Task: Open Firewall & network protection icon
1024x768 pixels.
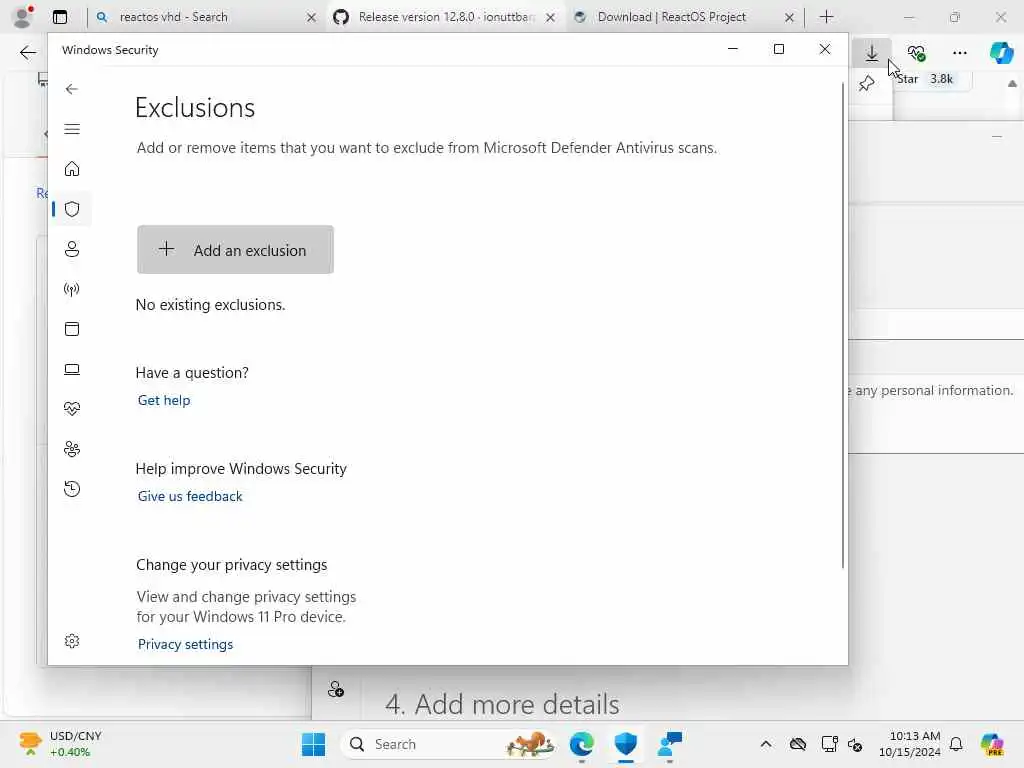Action: pos(72,289)
